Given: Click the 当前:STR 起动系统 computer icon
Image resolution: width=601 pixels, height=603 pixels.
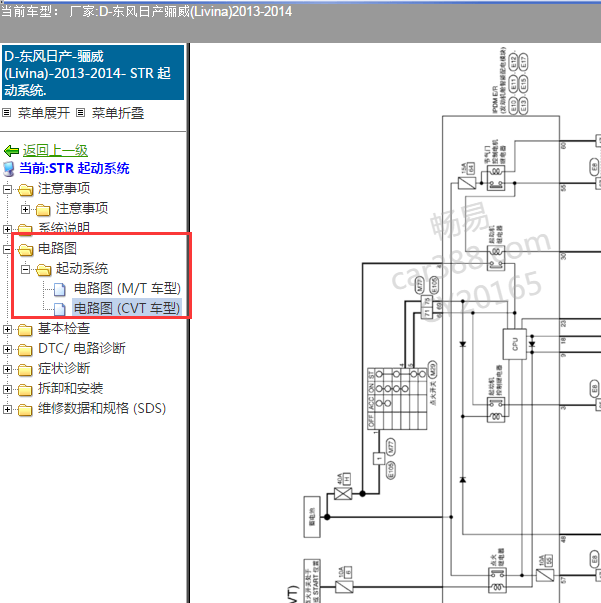Looking at the screenshot, I should pos(10,169).
